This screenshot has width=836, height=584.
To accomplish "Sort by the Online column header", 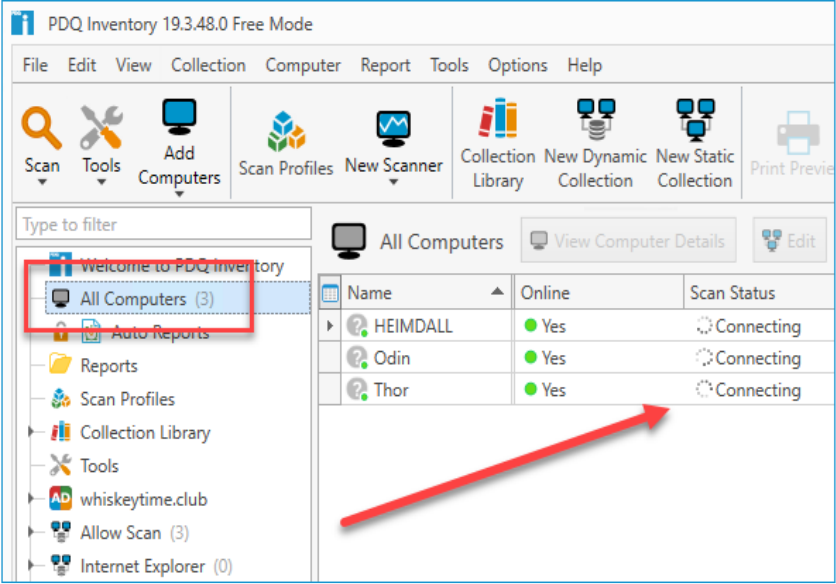I will [x=598, y=293].
